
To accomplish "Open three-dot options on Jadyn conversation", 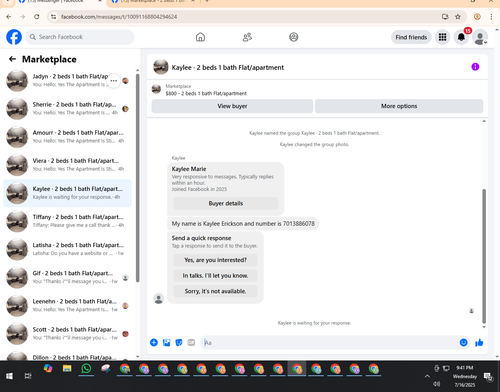I will 114,81.
